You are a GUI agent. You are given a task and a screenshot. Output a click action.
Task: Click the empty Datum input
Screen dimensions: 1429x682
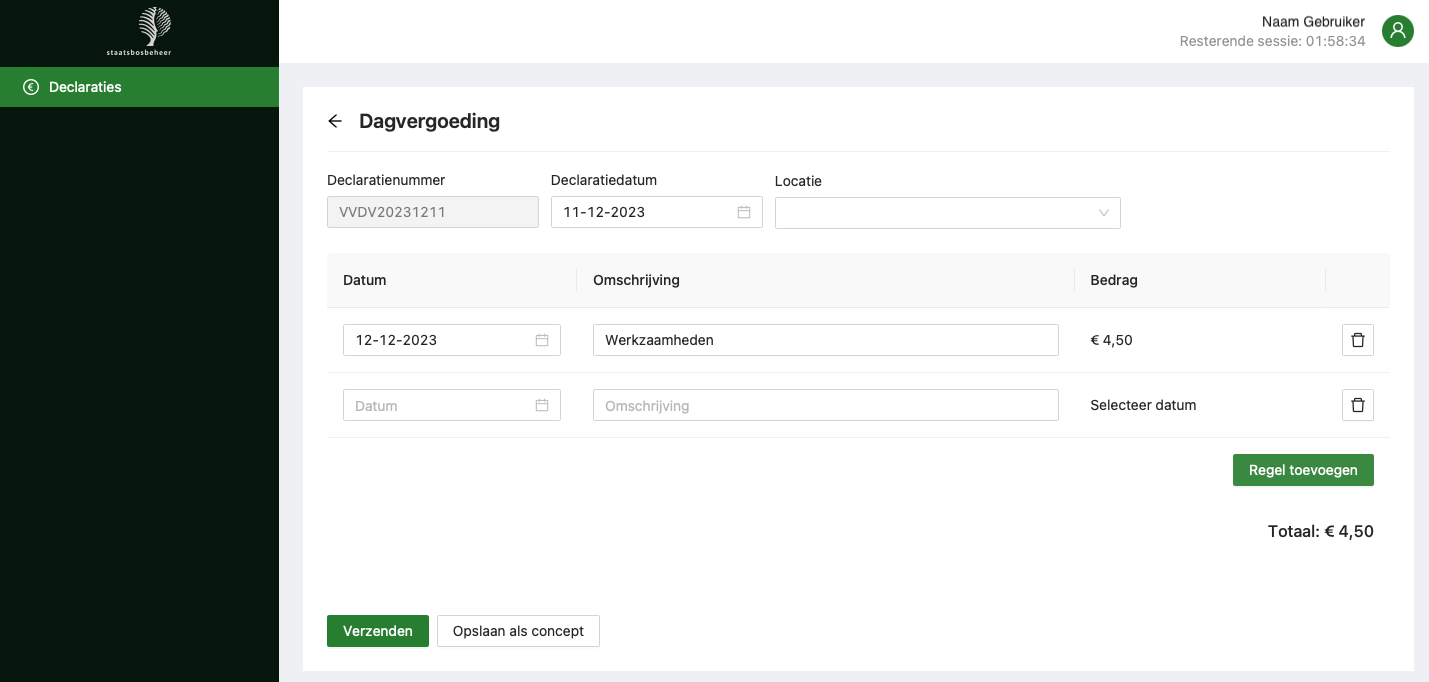pyautogui.click(x=452, y=405)
